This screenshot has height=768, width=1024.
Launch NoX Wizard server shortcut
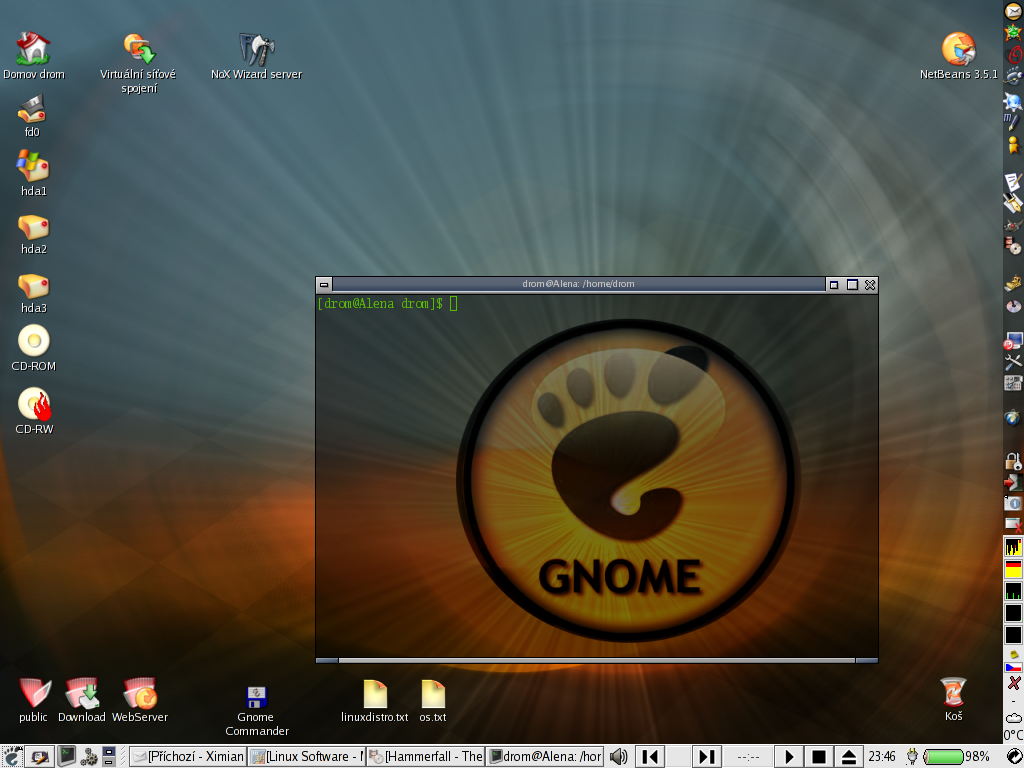(x=256, y=49)
